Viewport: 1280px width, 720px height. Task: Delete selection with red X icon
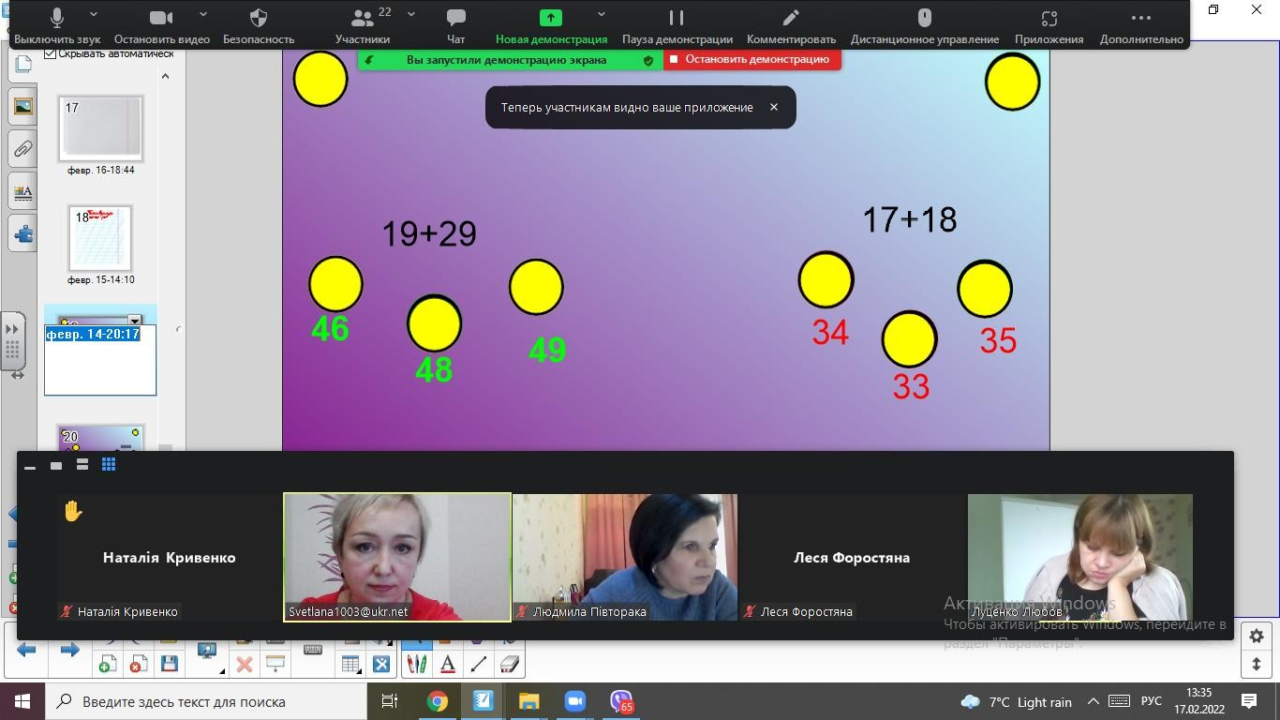[x=244, y=663]
